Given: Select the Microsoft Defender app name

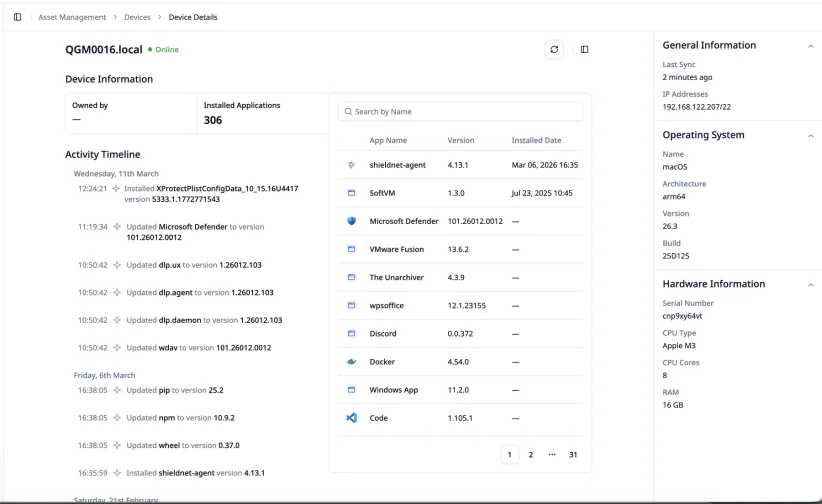Looking at the screenshot, I should [x=404, y=221].
